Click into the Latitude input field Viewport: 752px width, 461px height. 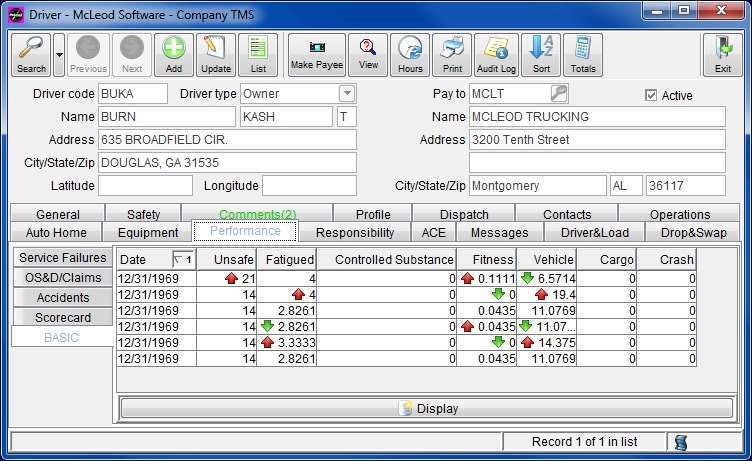[145, 186]
